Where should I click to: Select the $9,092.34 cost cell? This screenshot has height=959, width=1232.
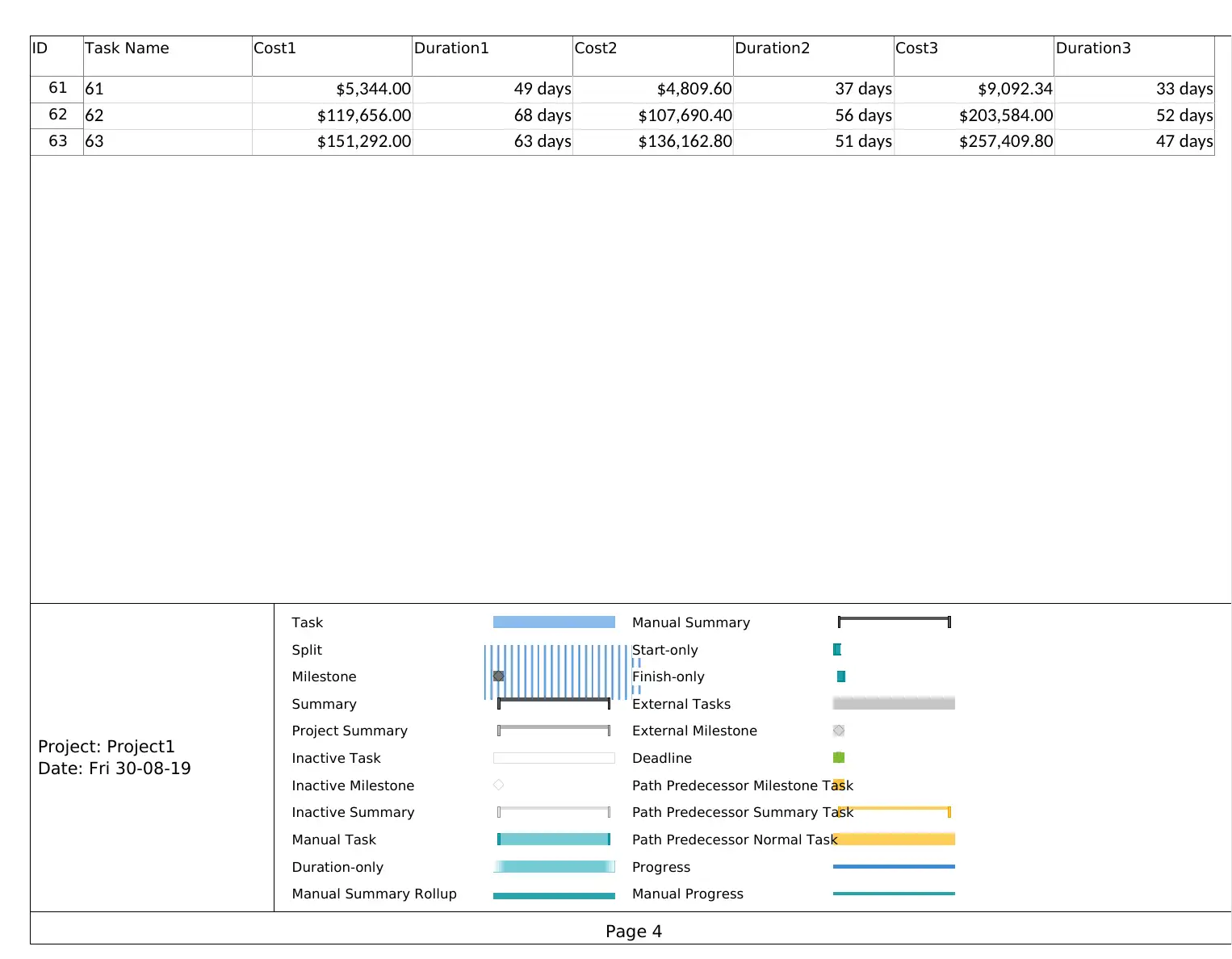point(974,89)
